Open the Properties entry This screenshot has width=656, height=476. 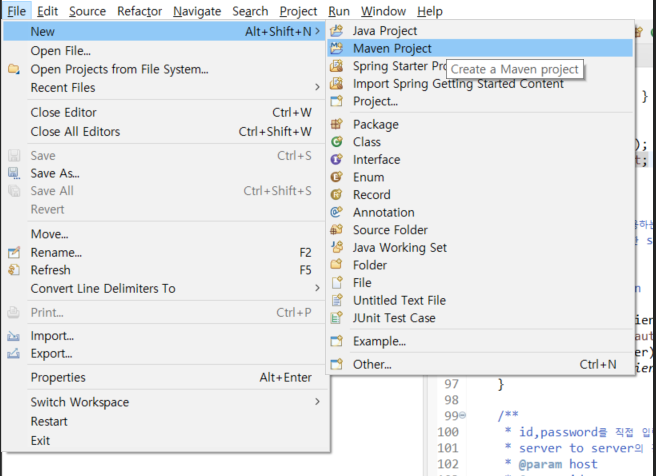tap(58, 378)
